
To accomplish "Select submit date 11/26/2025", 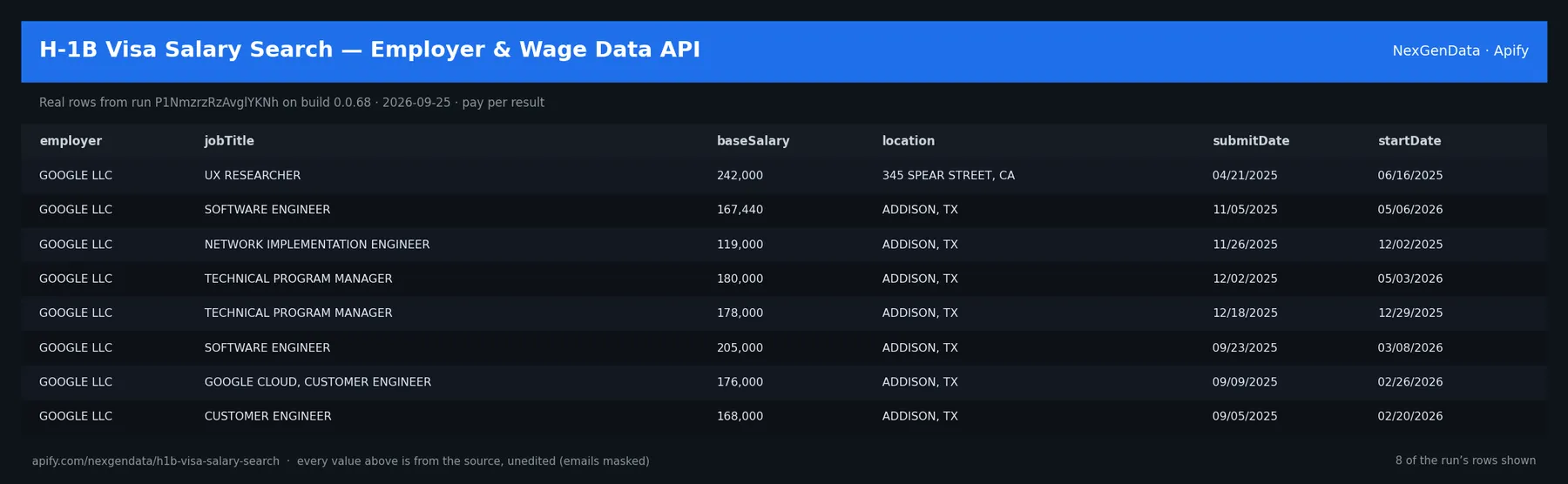I will point(1245,245).
